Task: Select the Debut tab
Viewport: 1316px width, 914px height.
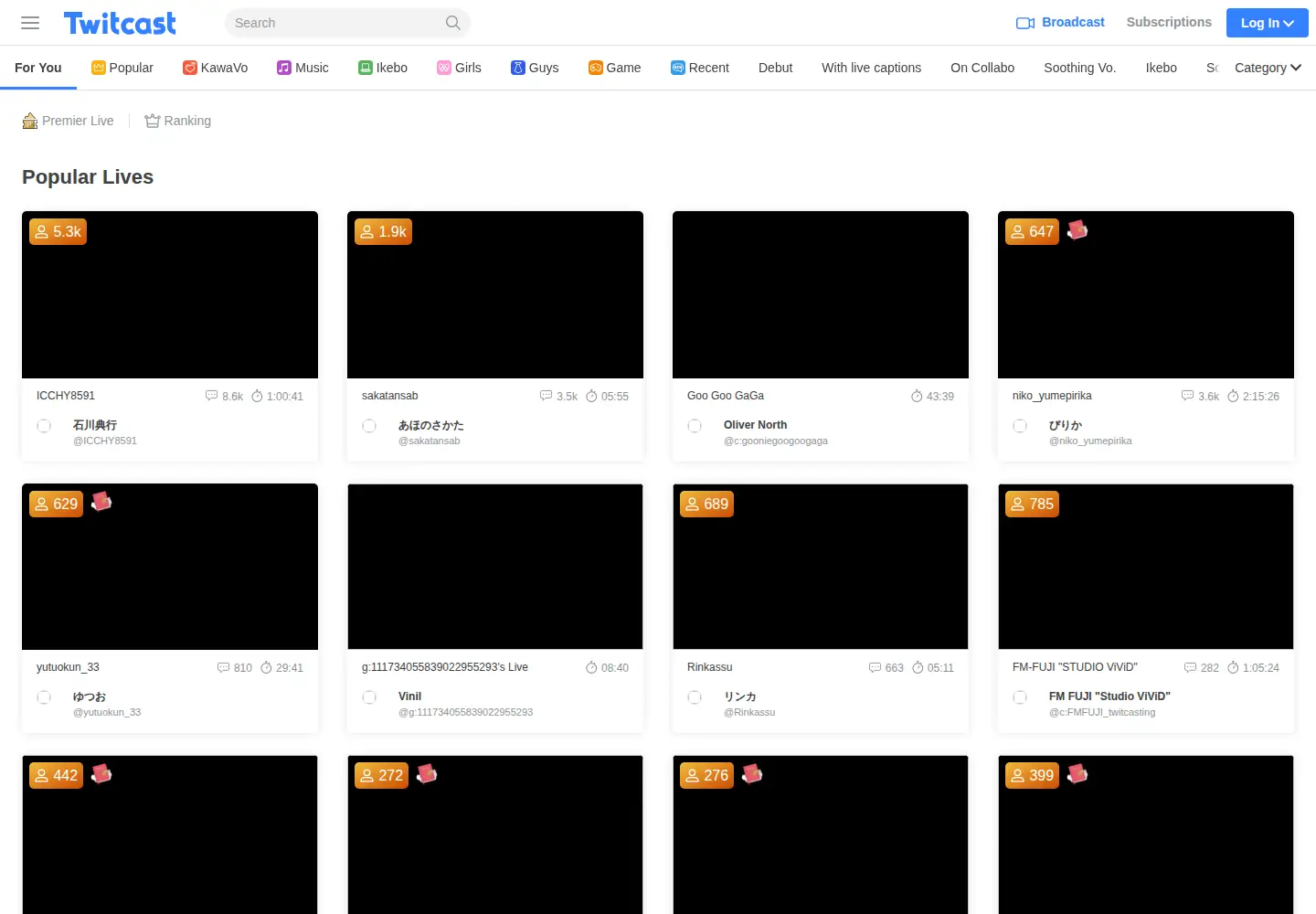Action: coord(775,68)
